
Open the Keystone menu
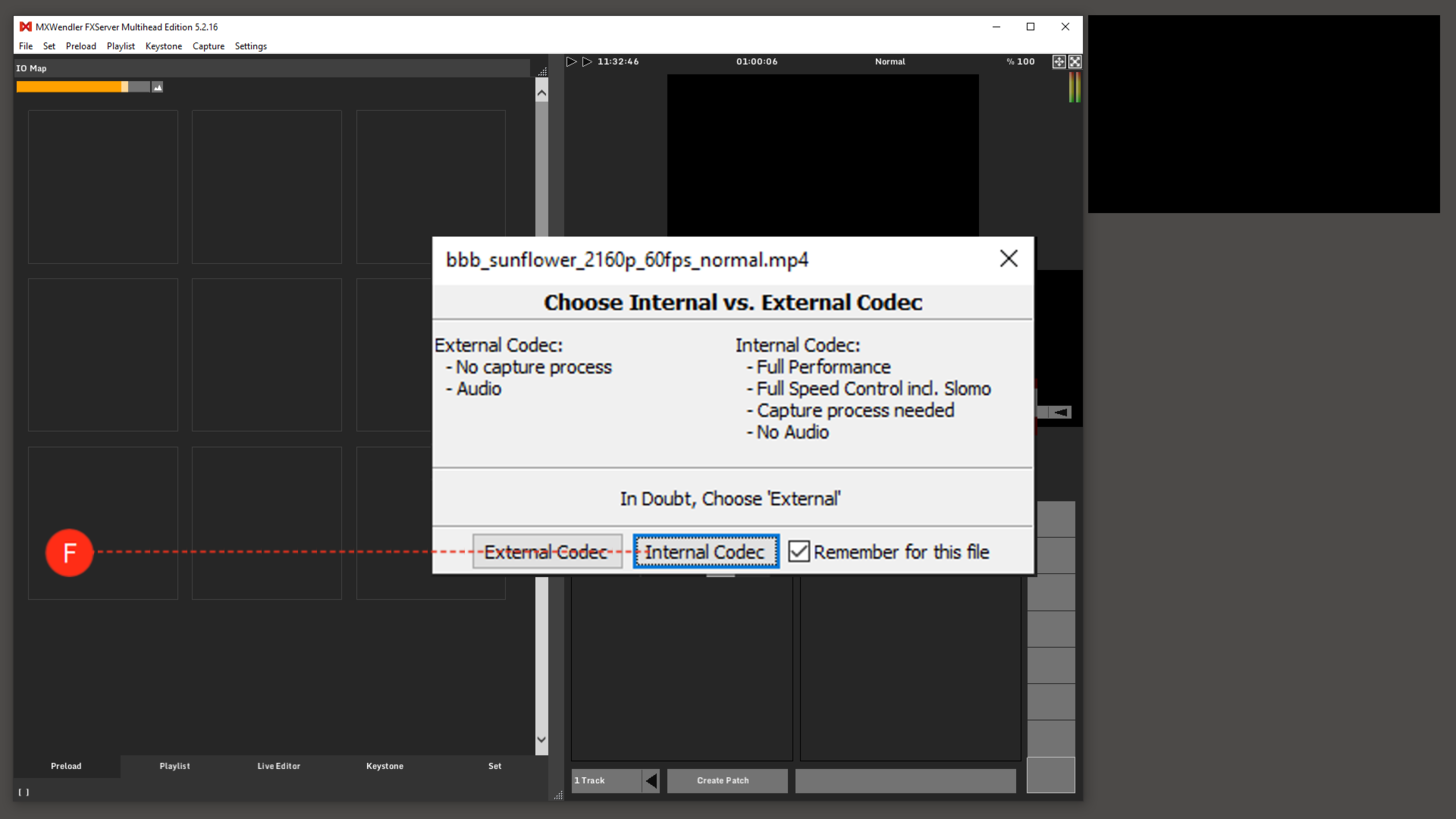coord(163,46)
